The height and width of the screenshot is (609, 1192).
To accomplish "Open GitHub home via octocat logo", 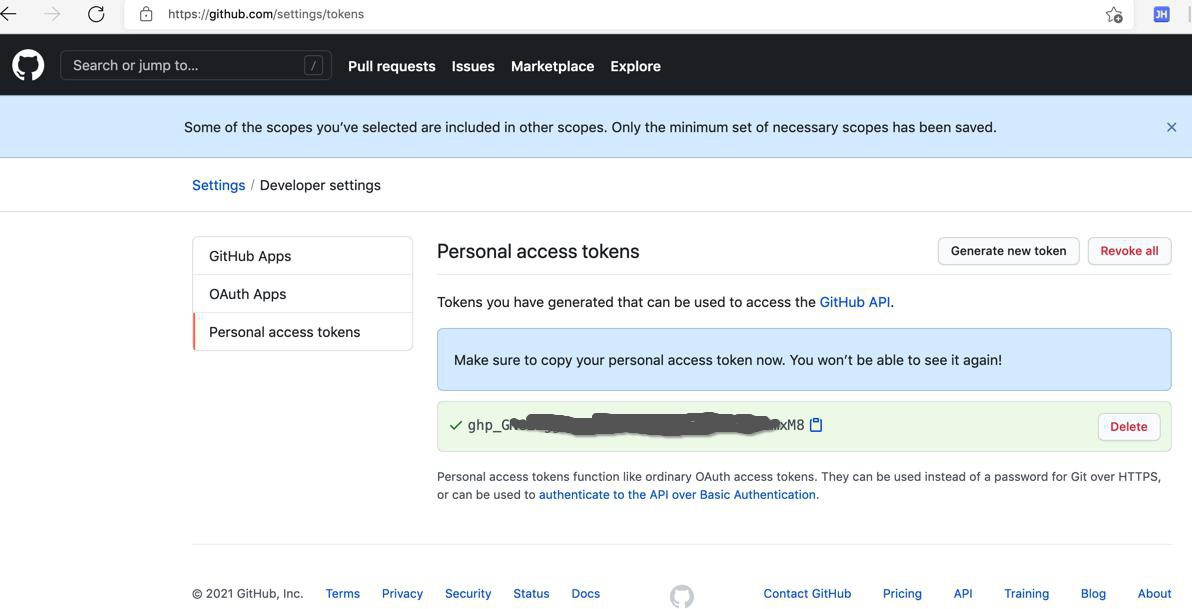I will click(x=28, y=65).
